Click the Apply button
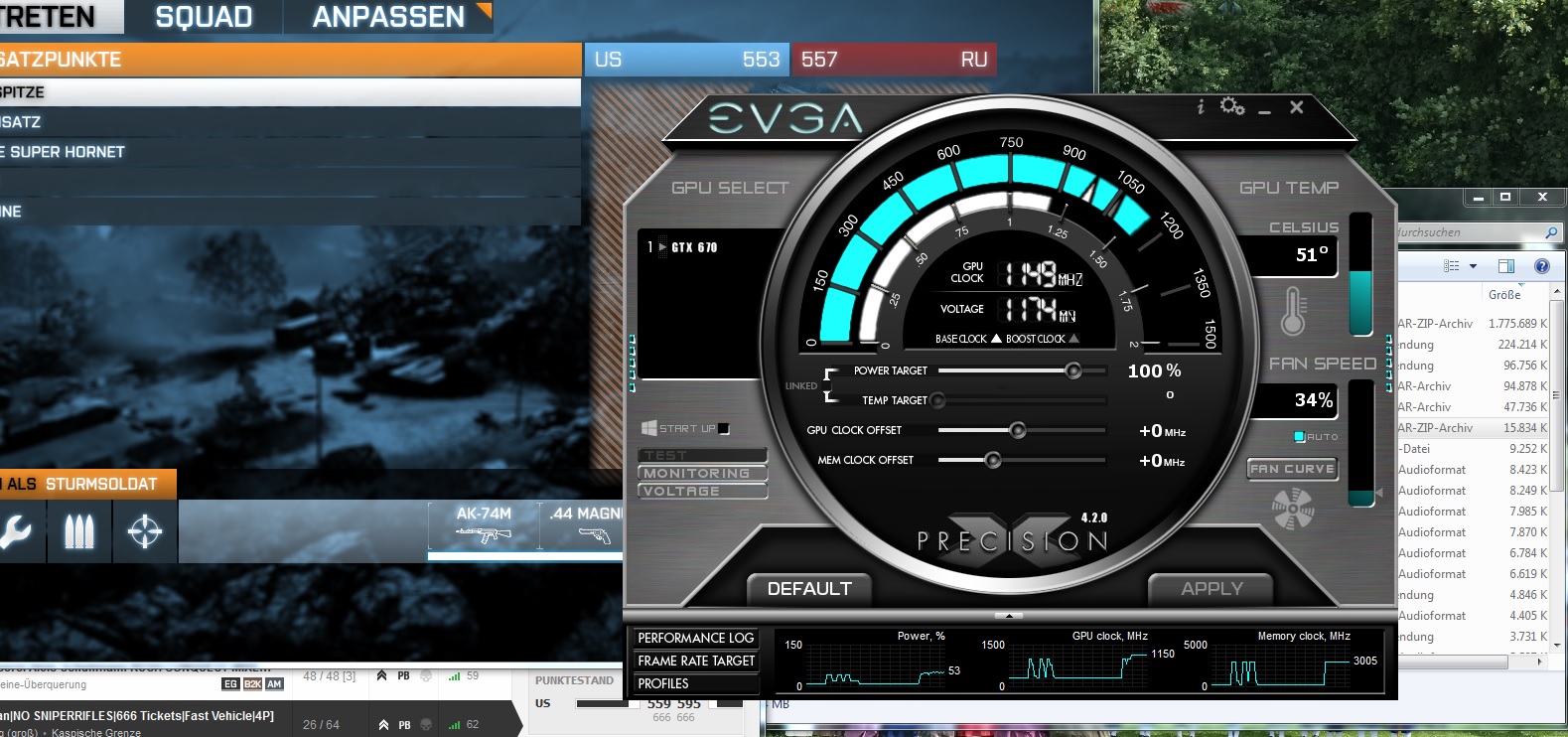This screenshot has height=737, width=1568. point(1212,589)
